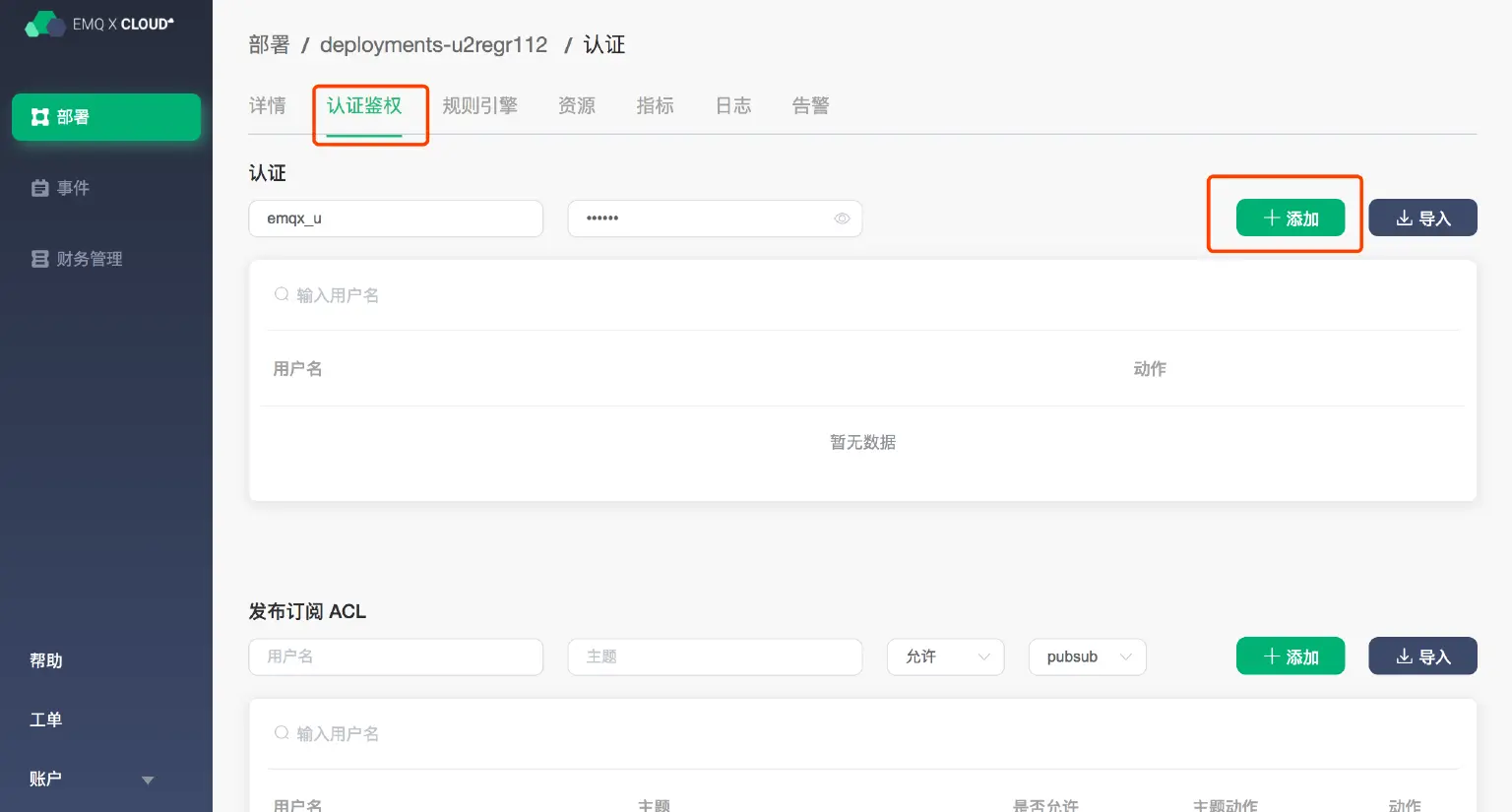Screen dimensions: 1512x812
Task: Click the ACL 主题 topic input field
Action: tap(715, 656)
